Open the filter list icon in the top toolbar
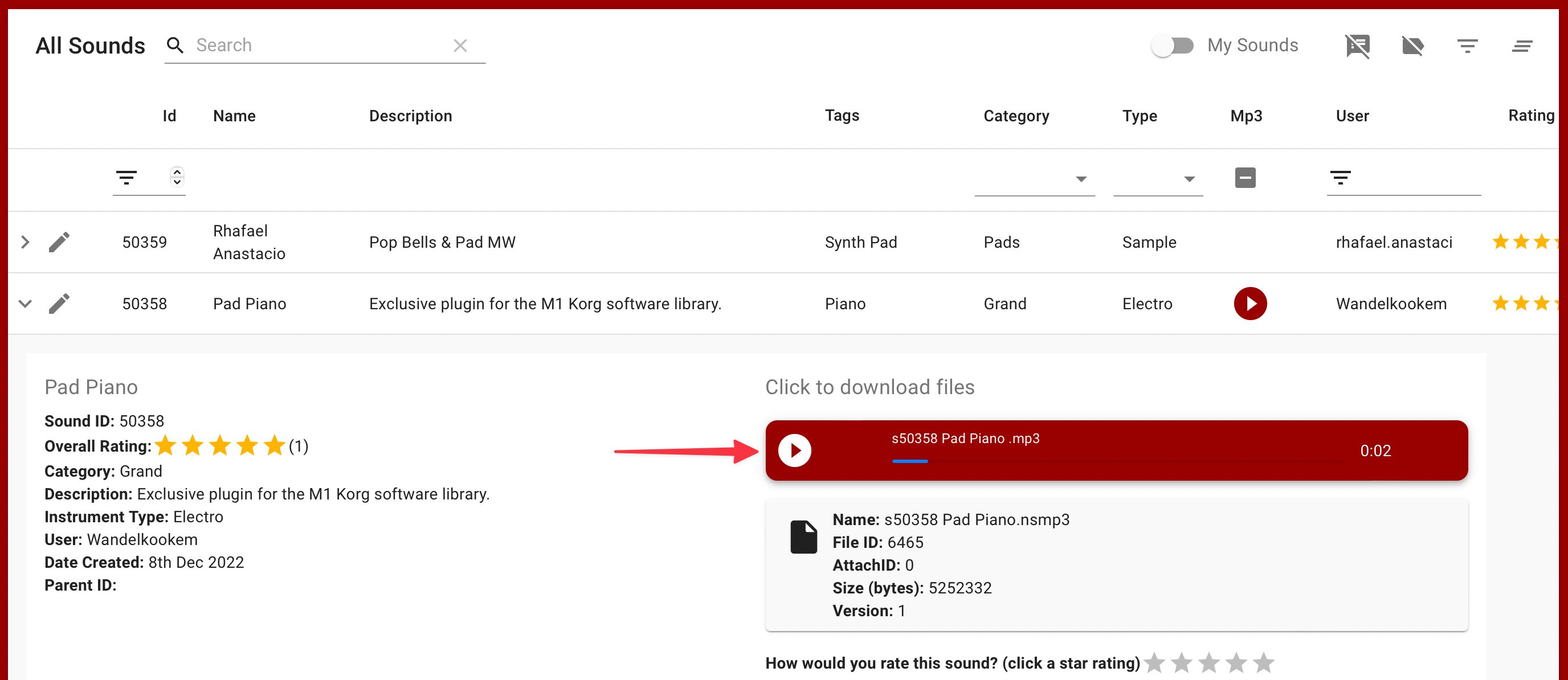Viewport: 1568px width, 680px height. (1467, 46)
